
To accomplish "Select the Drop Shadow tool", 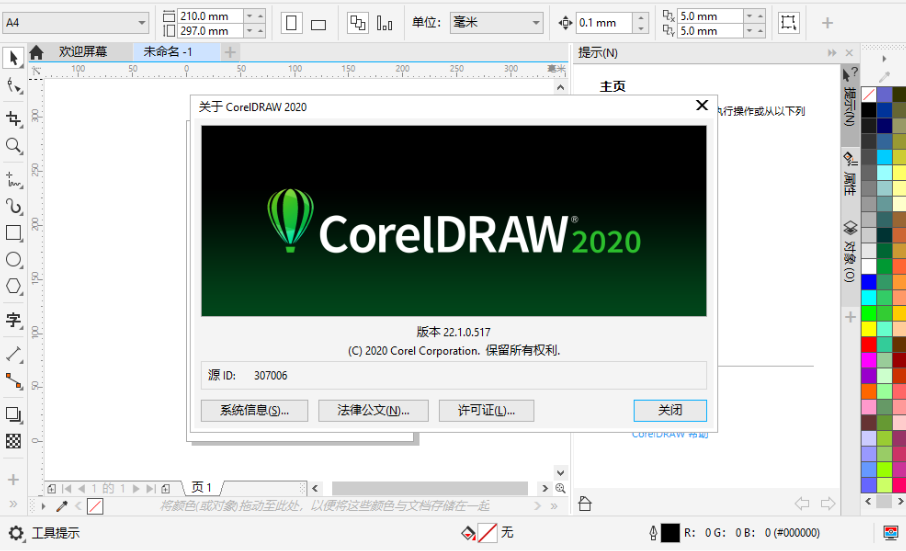I will (x=13, y=414).
